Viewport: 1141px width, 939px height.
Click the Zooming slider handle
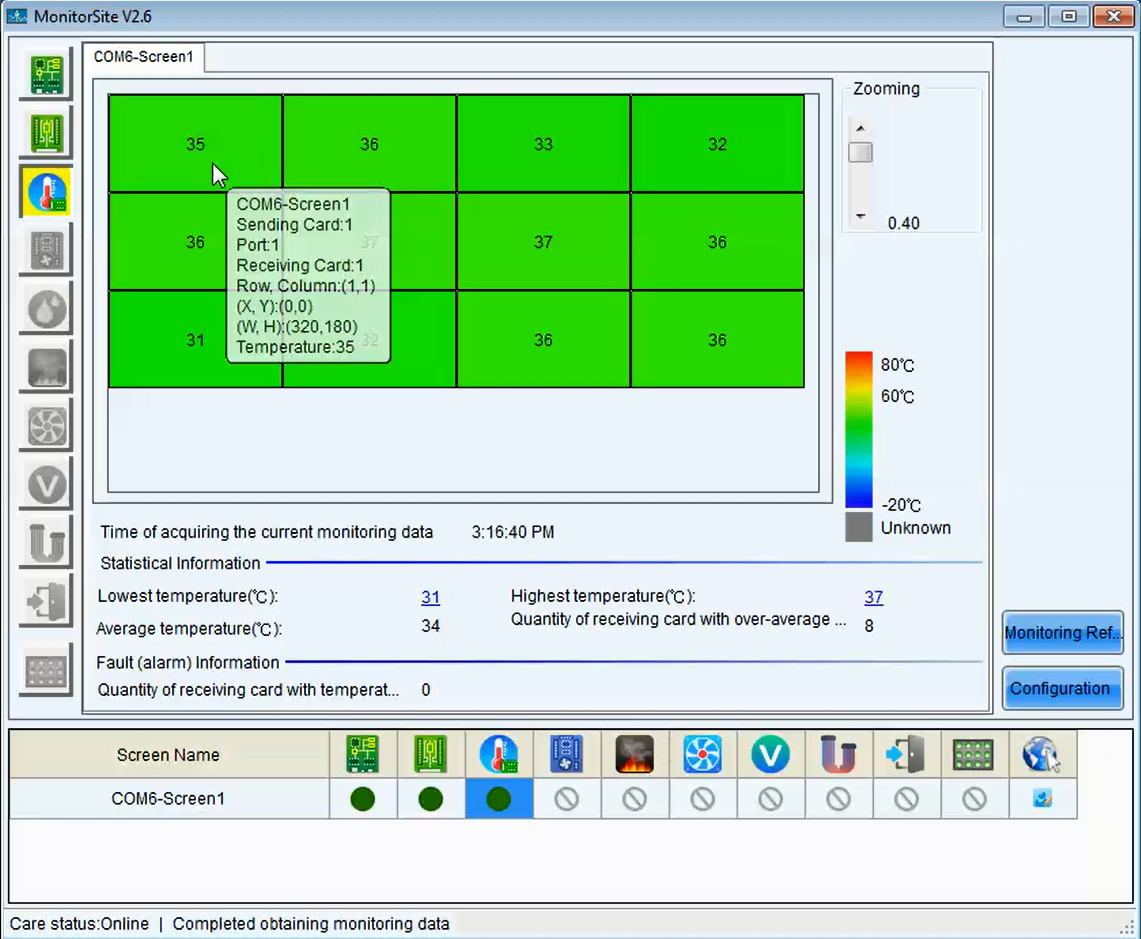(860, 153)
